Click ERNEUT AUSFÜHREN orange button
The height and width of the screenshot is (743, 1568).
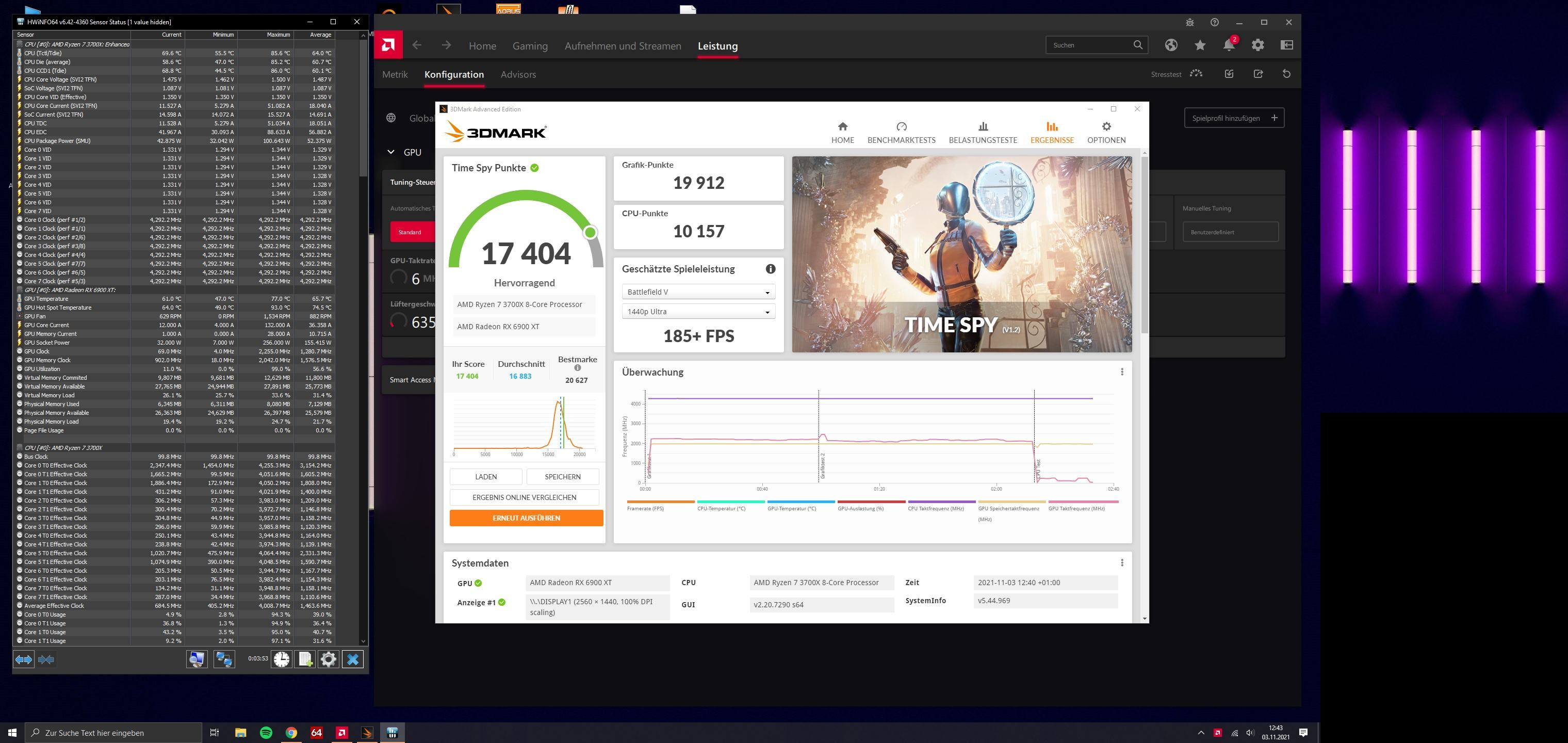(526, 518)
